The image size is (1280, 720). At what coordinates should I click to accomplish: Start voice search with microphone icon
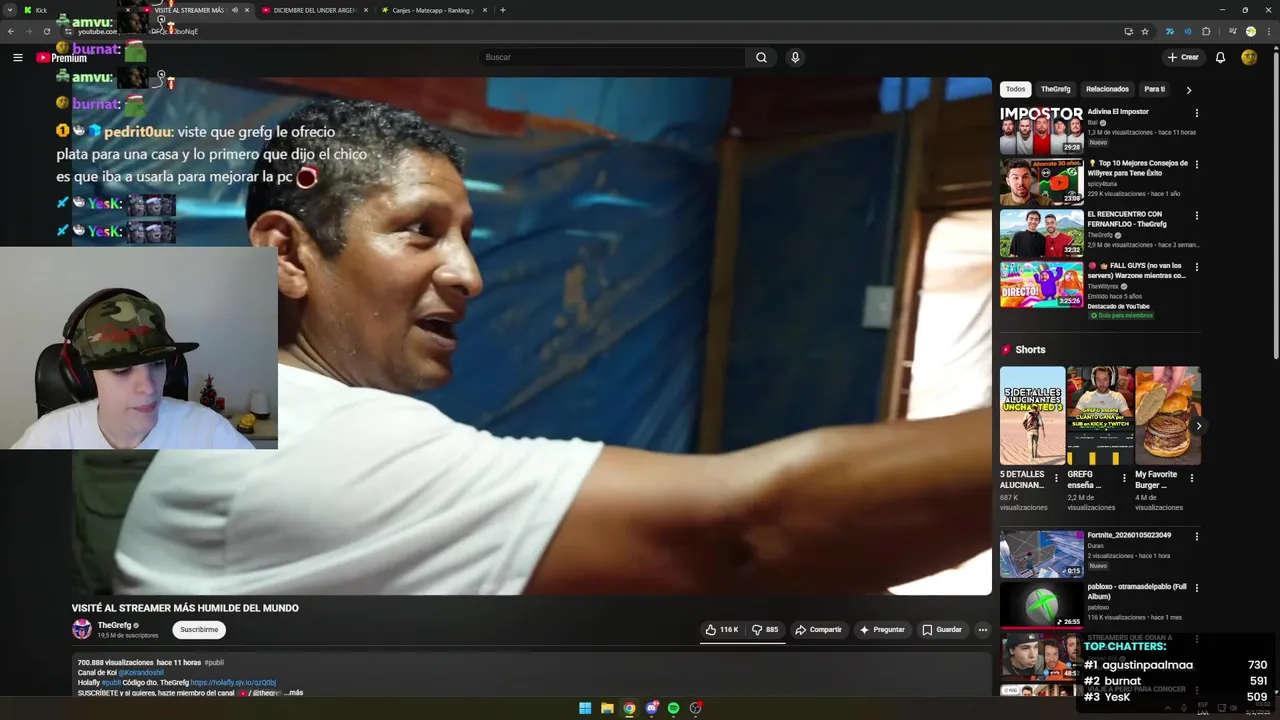point(795,57)
